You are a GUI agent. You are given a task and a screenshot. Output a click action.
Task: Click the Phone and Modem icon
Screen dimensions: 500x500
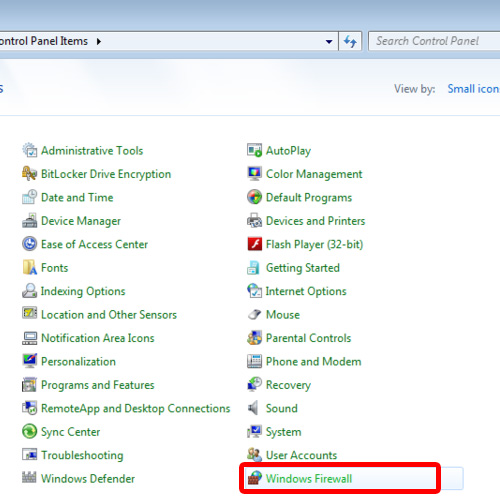254,361
